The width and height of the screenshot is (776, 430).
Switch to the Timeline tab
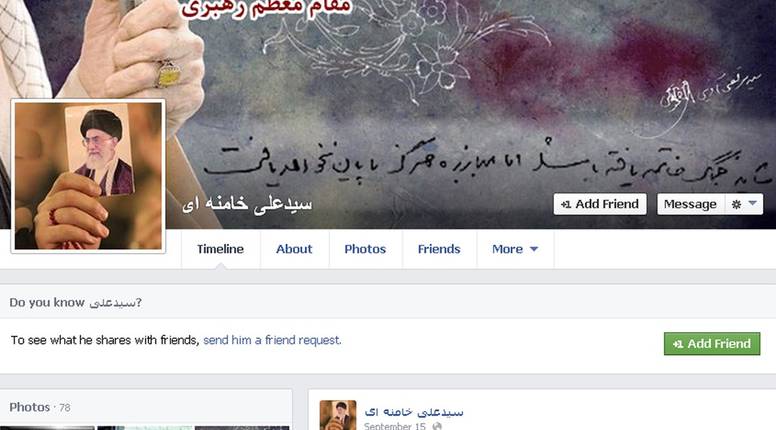[220, 249]
